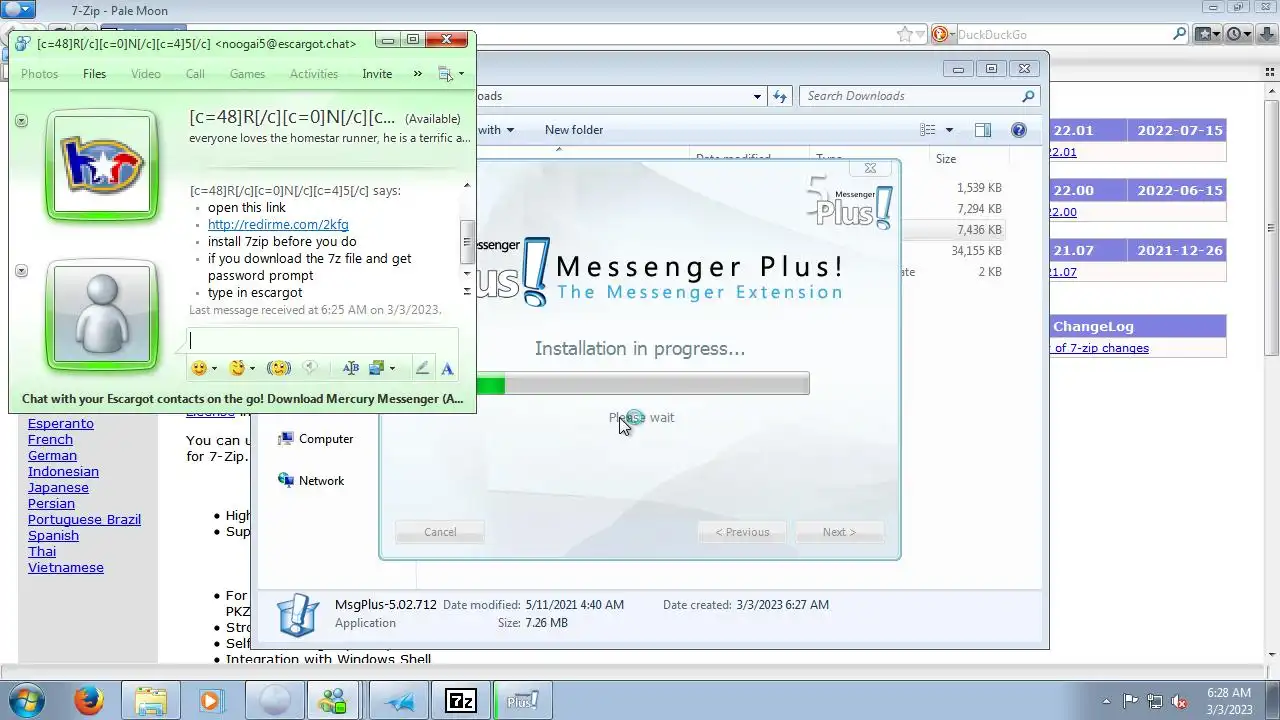Open font settings with the A icon
Image resolution: width=1280 pixels, height=720 pixels.
coord(447,368)
